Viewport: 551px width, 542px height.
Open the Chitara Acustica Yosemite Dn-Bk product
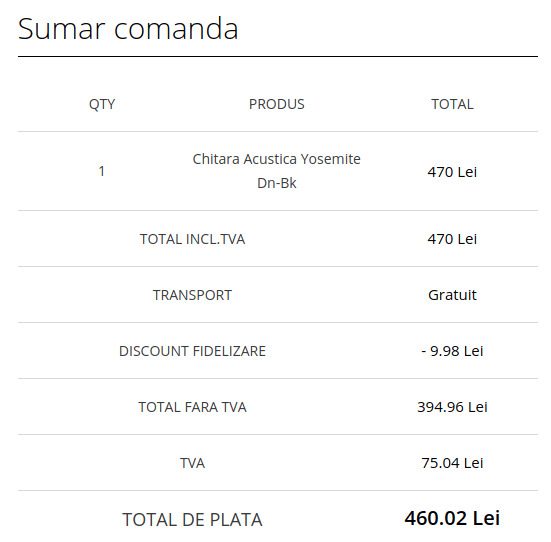click(277, 171)
